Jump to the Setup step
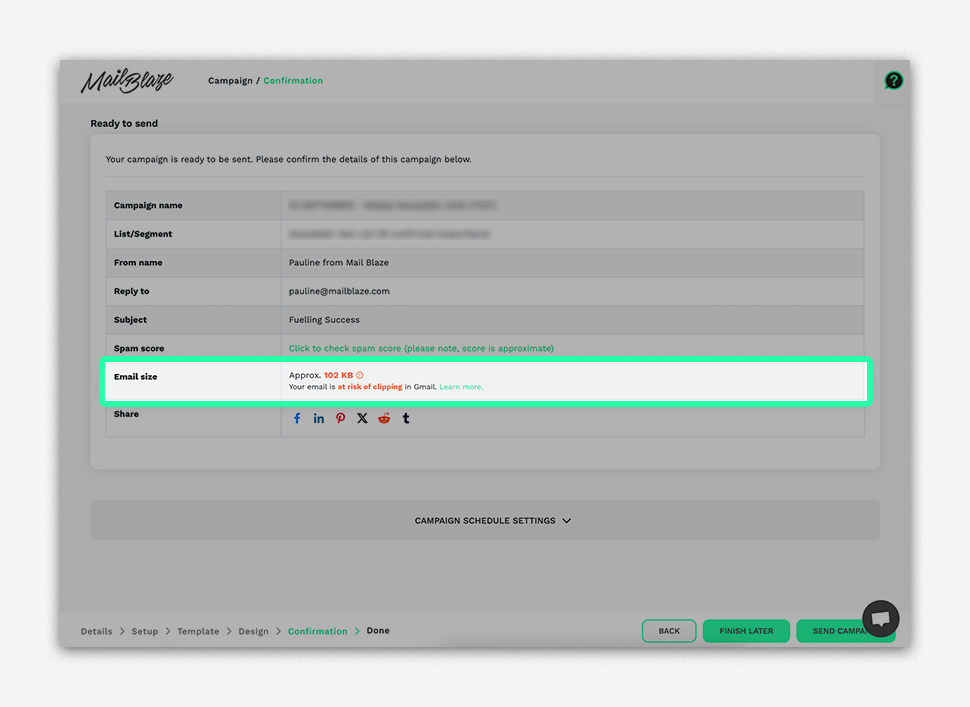970x707 pixels. click(x=145, y=632)
